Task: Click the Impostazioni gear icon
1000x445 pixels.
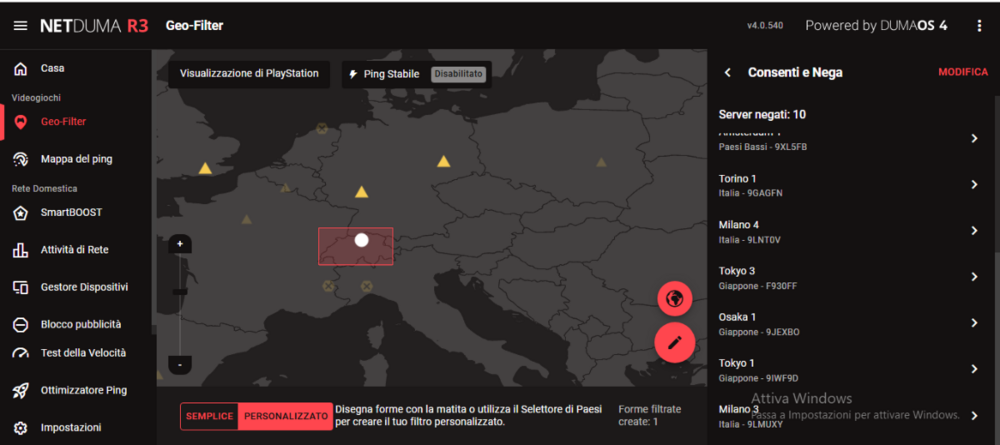Action: coord(20,428)
